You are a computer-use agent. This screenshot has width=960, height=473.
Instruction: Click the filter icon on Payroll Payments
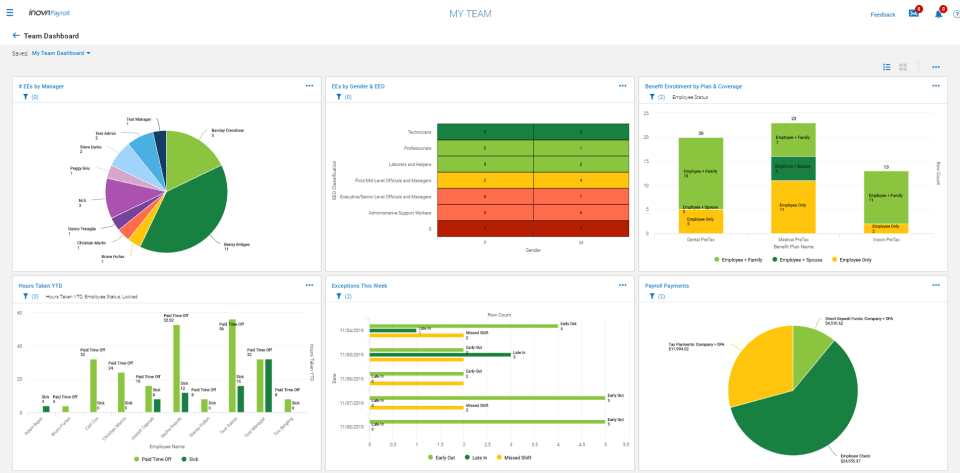coord(651,297)
